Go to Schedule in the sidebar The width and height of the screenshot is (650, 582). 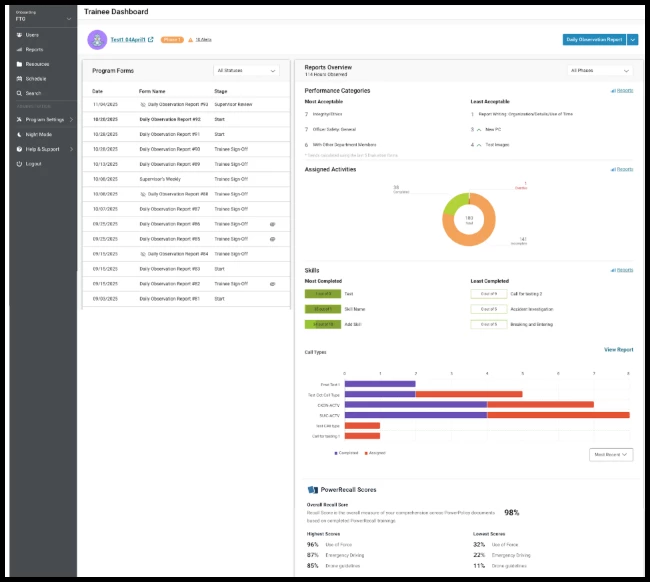coord(36,78)
